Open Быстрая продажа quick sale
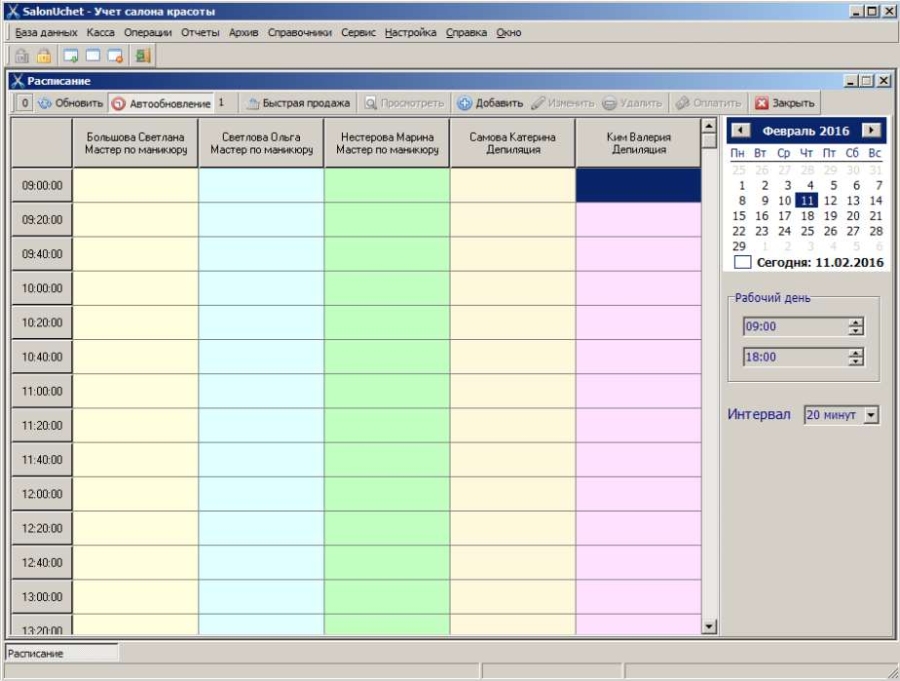The width and height of the screenshot is (900, 681). coord(298,103)
